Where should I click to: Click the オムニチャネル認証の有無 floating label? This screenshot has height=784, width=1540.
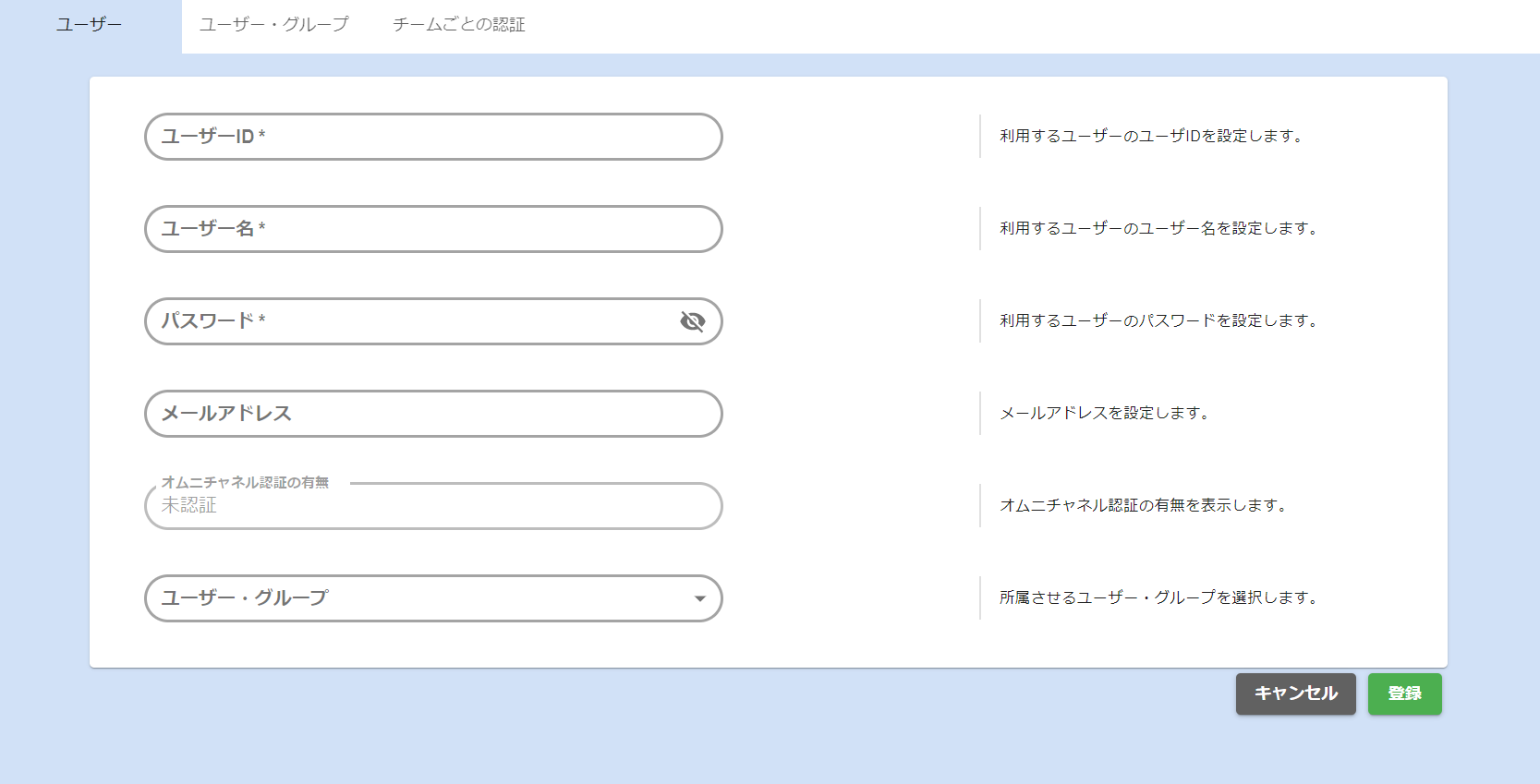[x=245, y=482]
